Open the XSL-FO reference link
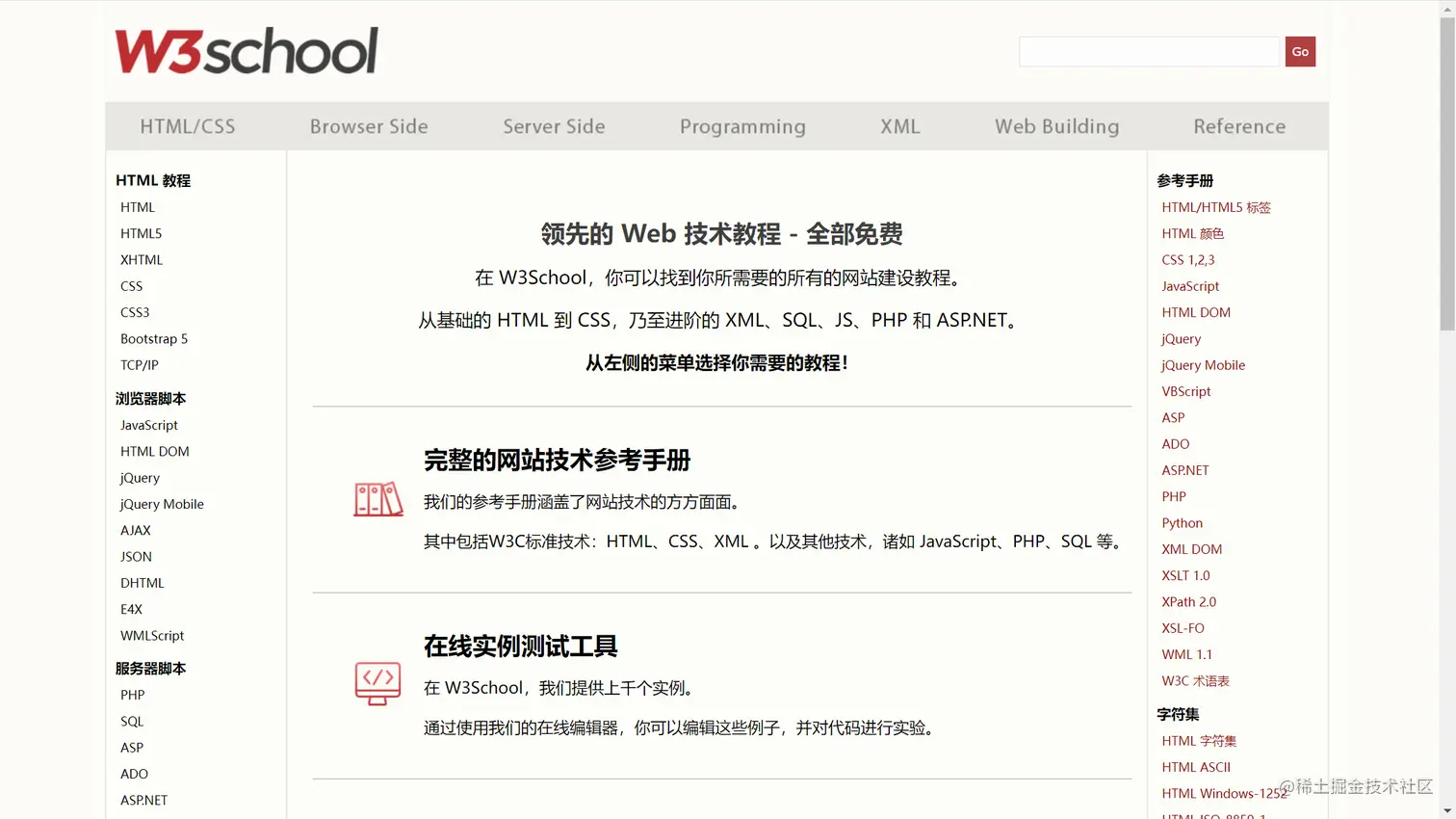This screenshot has width=1456, height=819. click(1183, 628)
